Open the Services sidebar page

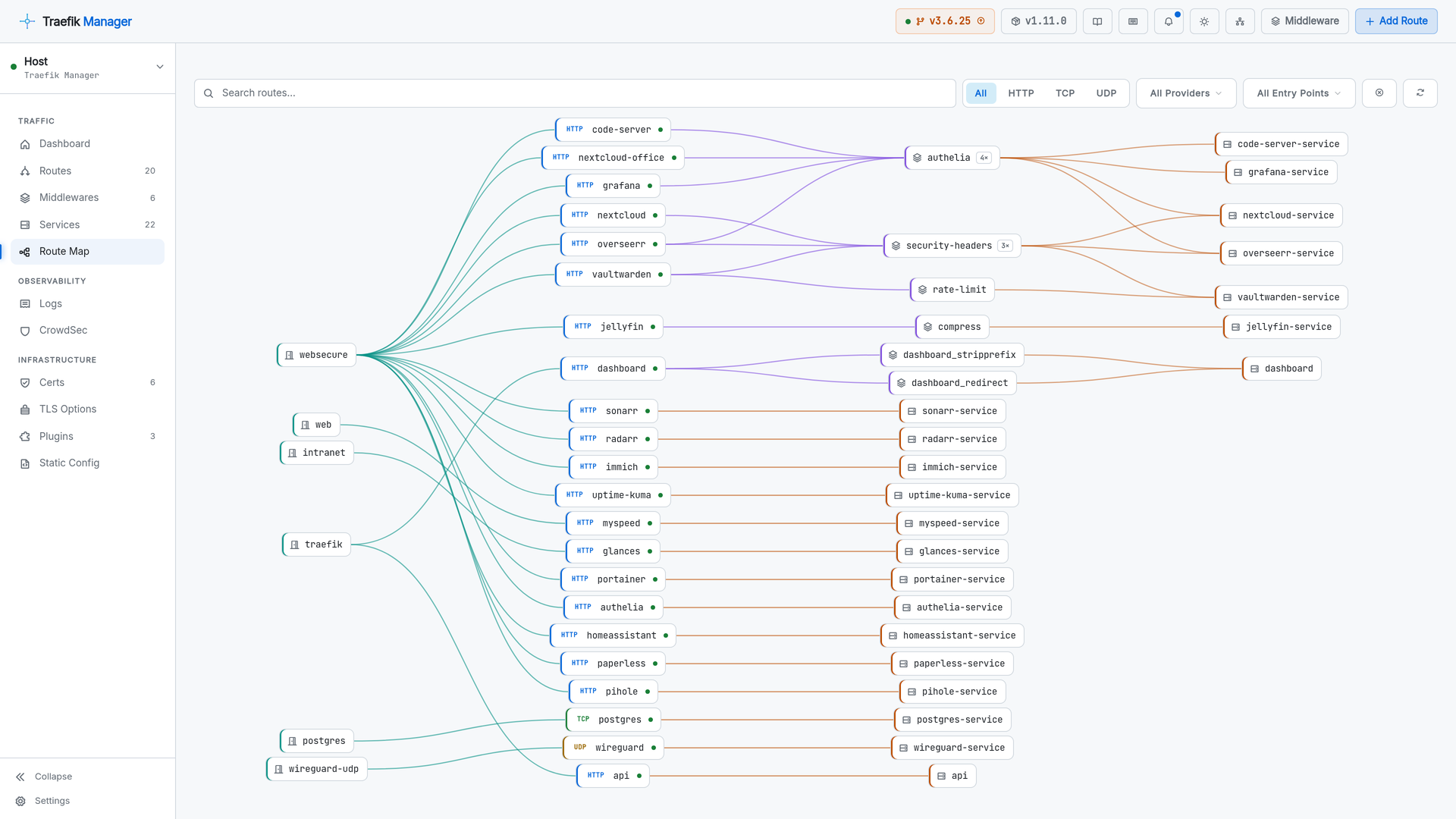87,225
